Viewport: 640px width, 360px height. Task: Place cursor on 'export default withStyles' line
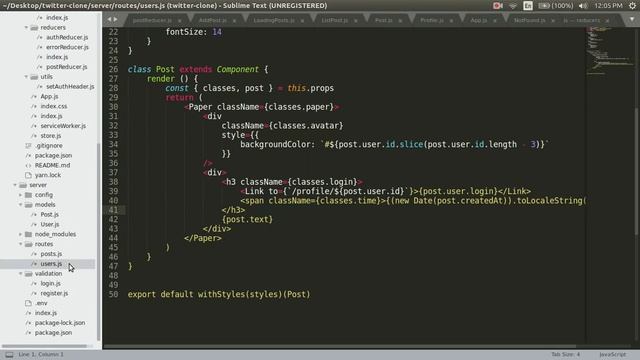click(x=219, y=294)
